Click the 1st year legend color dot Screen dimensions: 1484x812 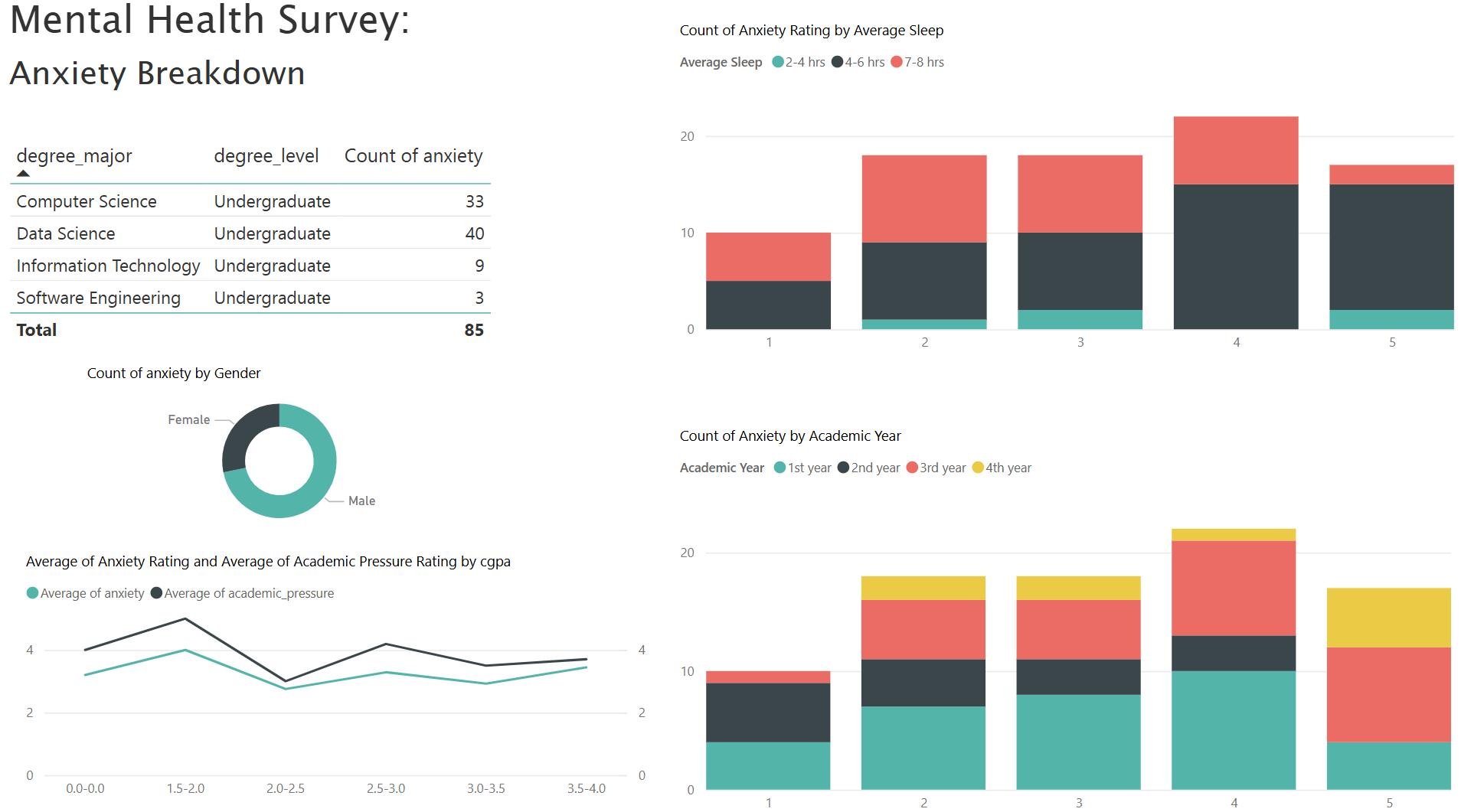coord(780,468)
